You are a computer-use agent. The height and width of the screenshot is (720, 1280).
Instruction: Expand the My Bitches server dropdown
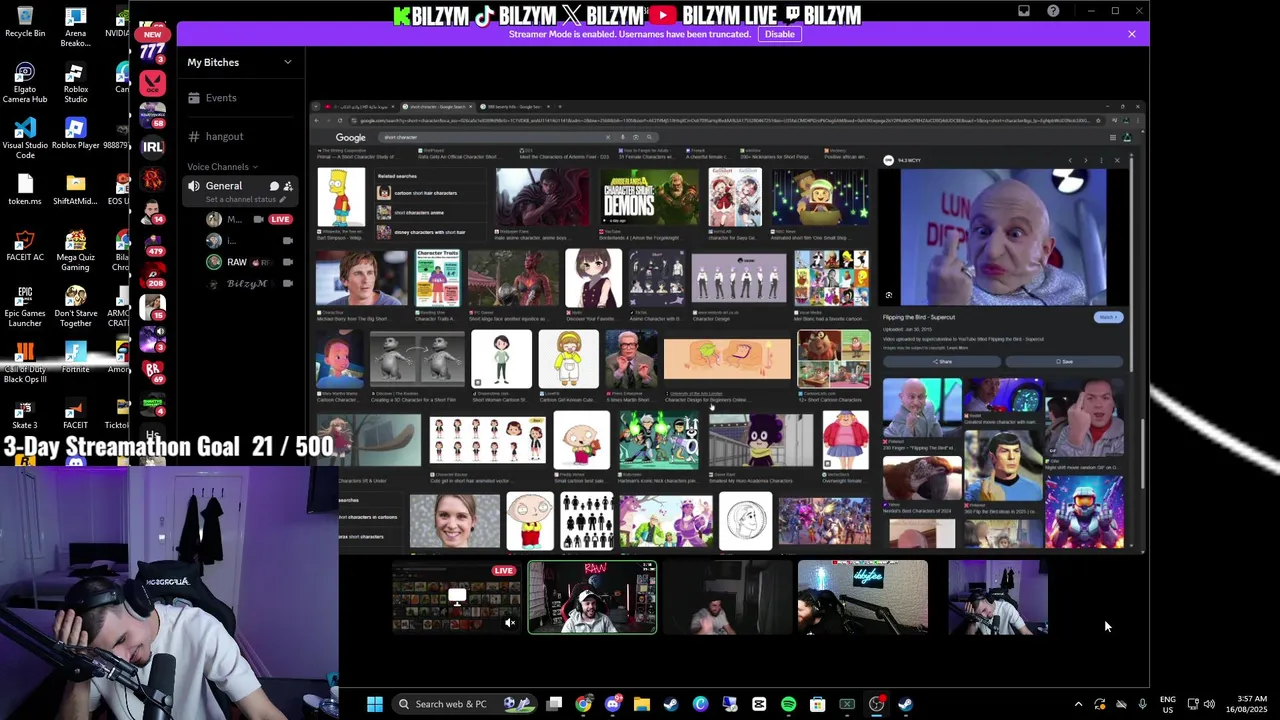point(288,62)
